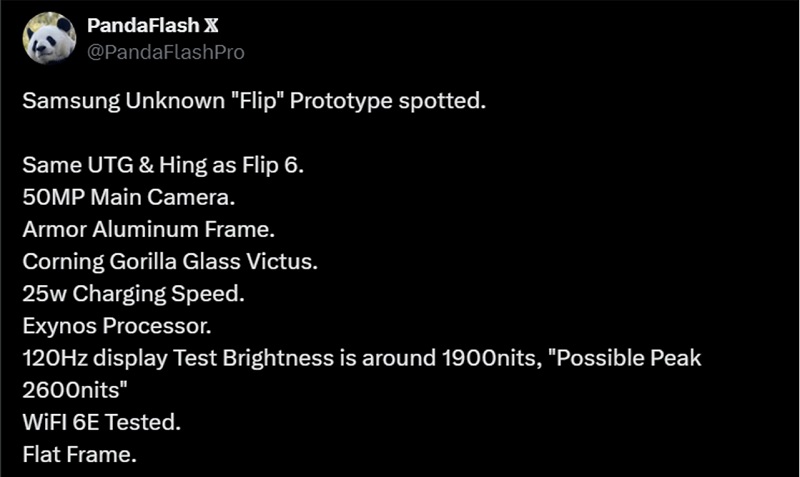This screenshot has height=477, width=800.
Task: Select the '25w Charging Speed' line
Action: tap(133, 294)
